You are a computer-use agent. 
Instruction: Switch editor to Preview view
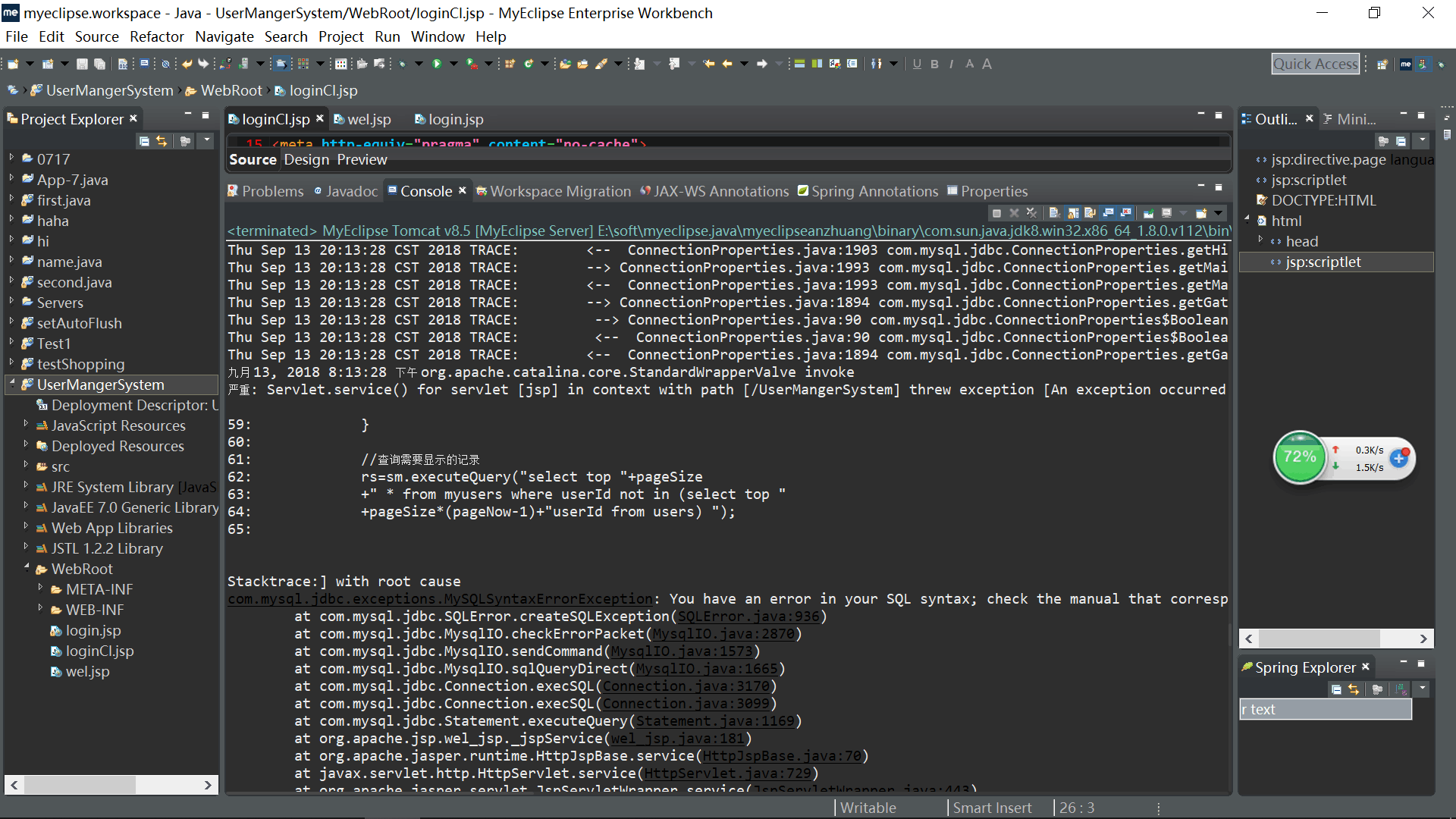coord(362,159)
